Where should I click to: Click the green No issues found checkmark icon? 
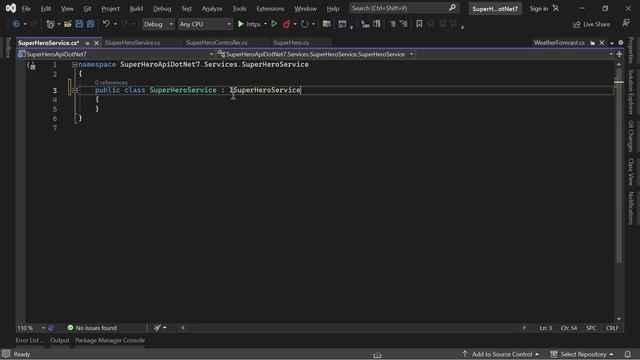(70, 328)
